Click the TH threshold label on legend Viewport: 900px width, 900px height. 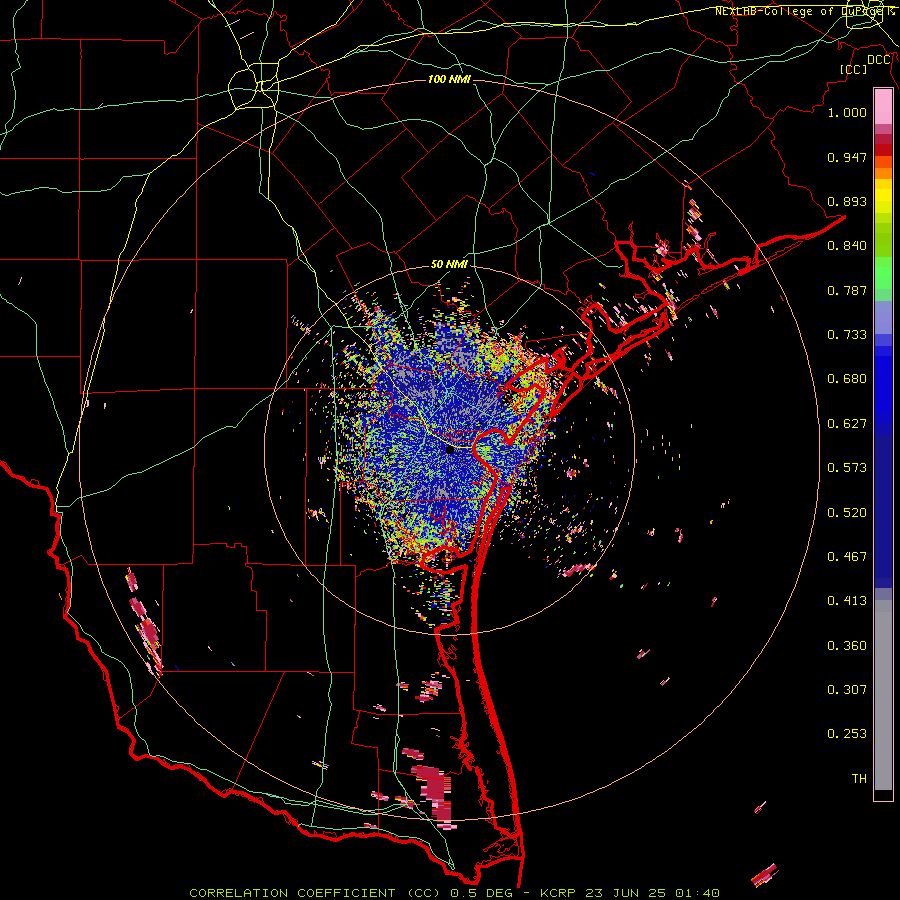point(859,779)
